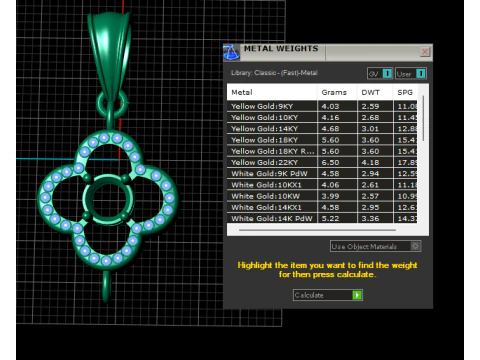Viewport: 480px width, 360px height.
Task: Click the Metal Weights title bar text
Action: (x=281, y=49)
